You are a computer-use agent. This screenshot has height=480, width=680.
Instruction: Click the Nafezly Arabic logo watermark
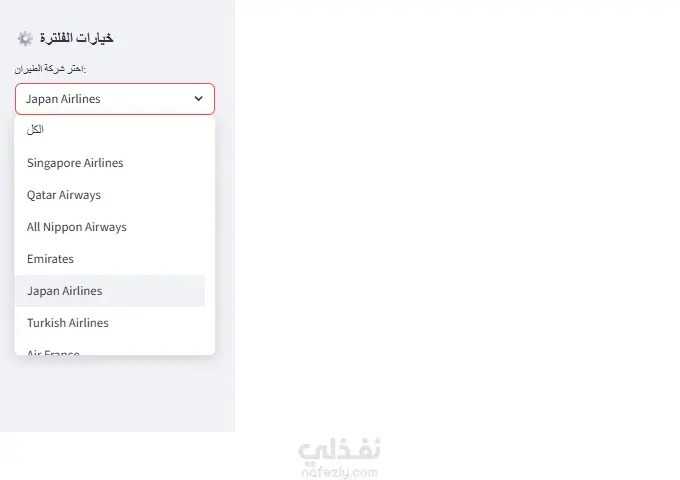(340, 451)
